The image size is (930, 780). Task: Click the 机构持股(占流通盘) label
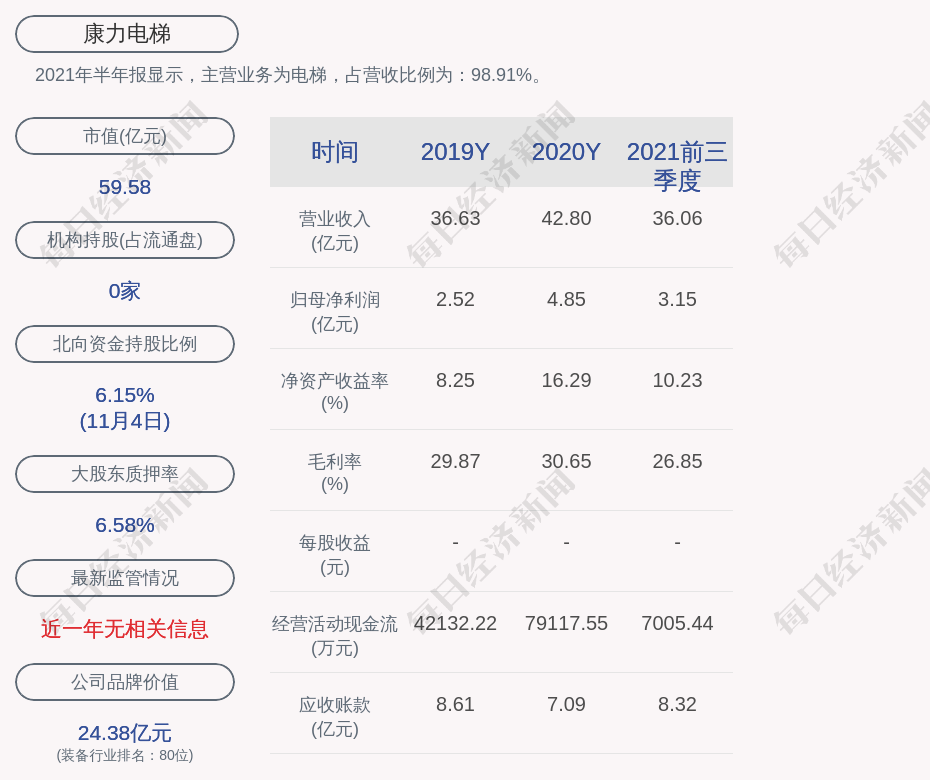[x=125, y=240]
